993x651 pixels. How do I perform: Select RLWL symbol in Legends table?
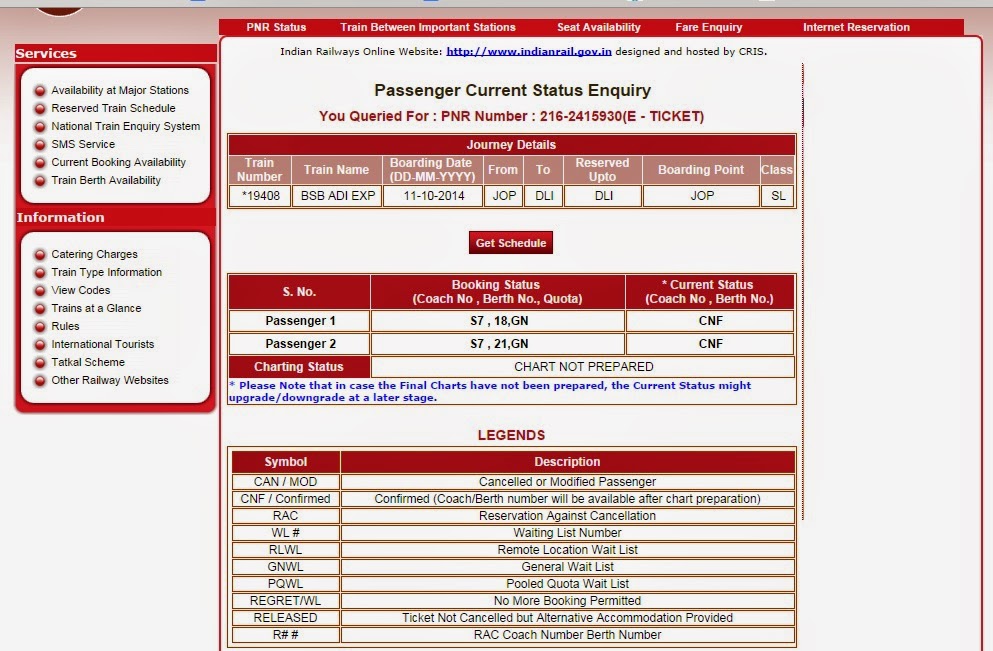pos(285,550)
